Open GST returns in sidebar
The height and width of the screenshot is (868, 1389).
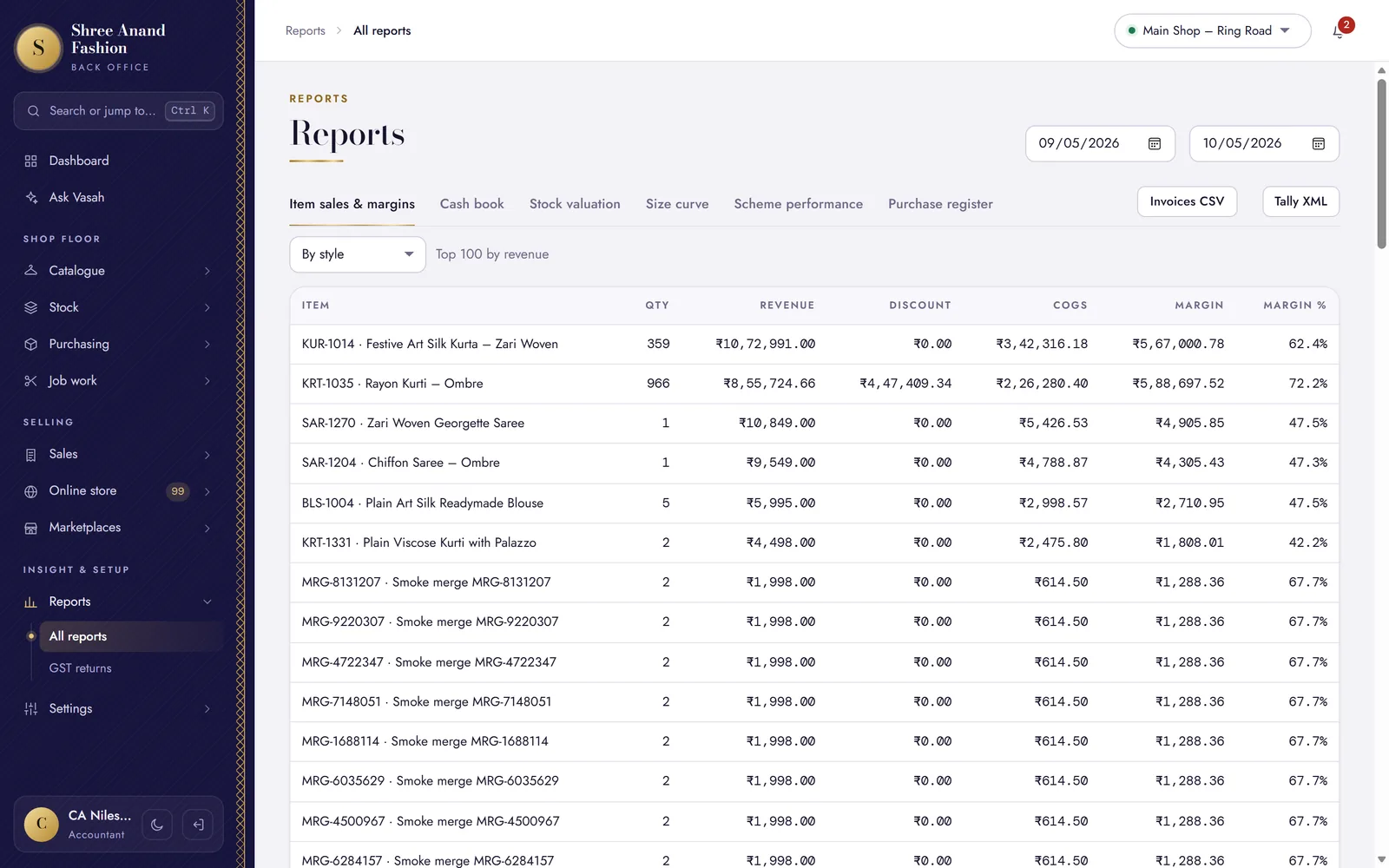pos(81,668)
